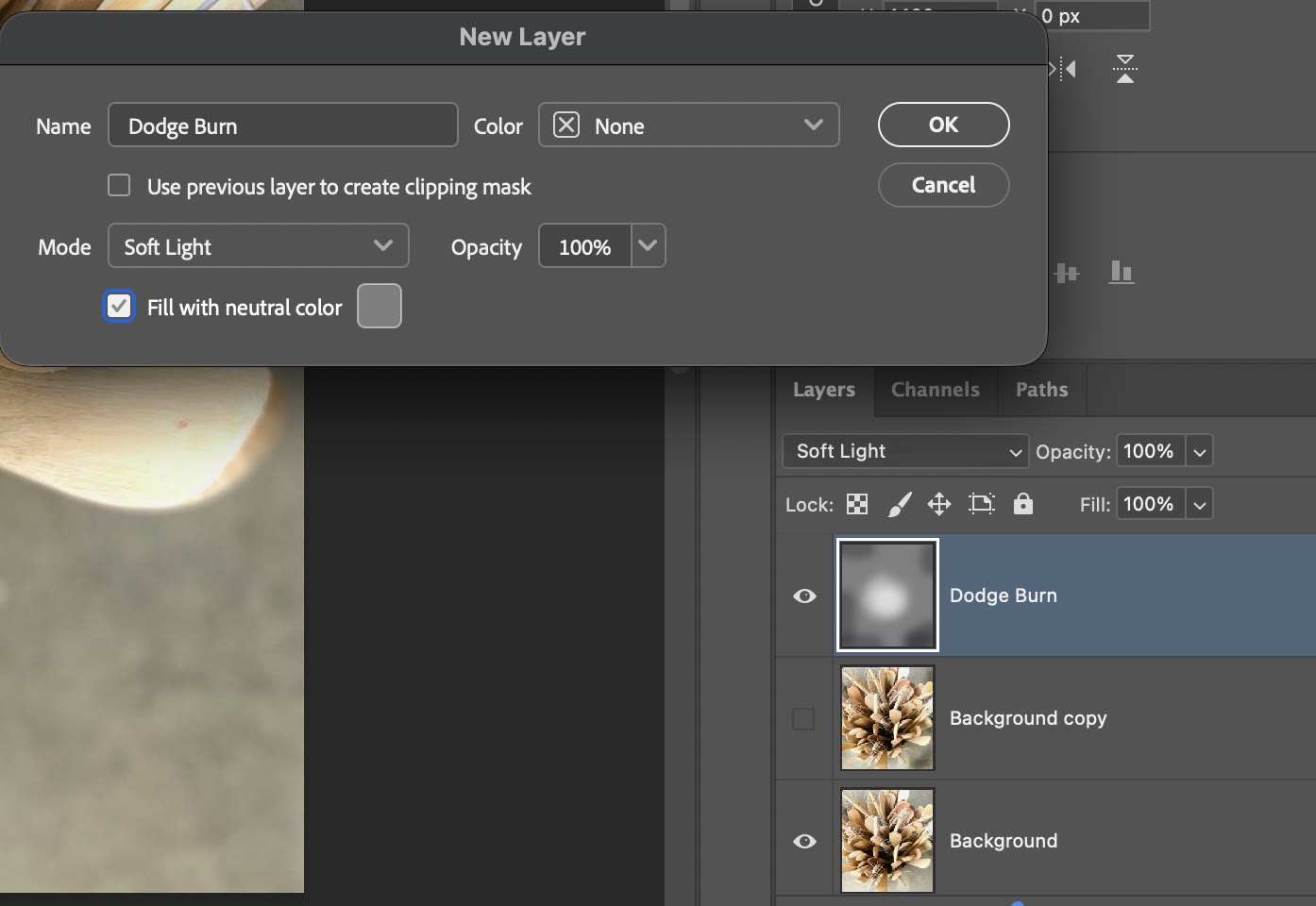Image resolution: width=1316 pixels, height=906 pixels.
Task: Expand the Layers panel Opacity arrow
Action: [1199, 451]
